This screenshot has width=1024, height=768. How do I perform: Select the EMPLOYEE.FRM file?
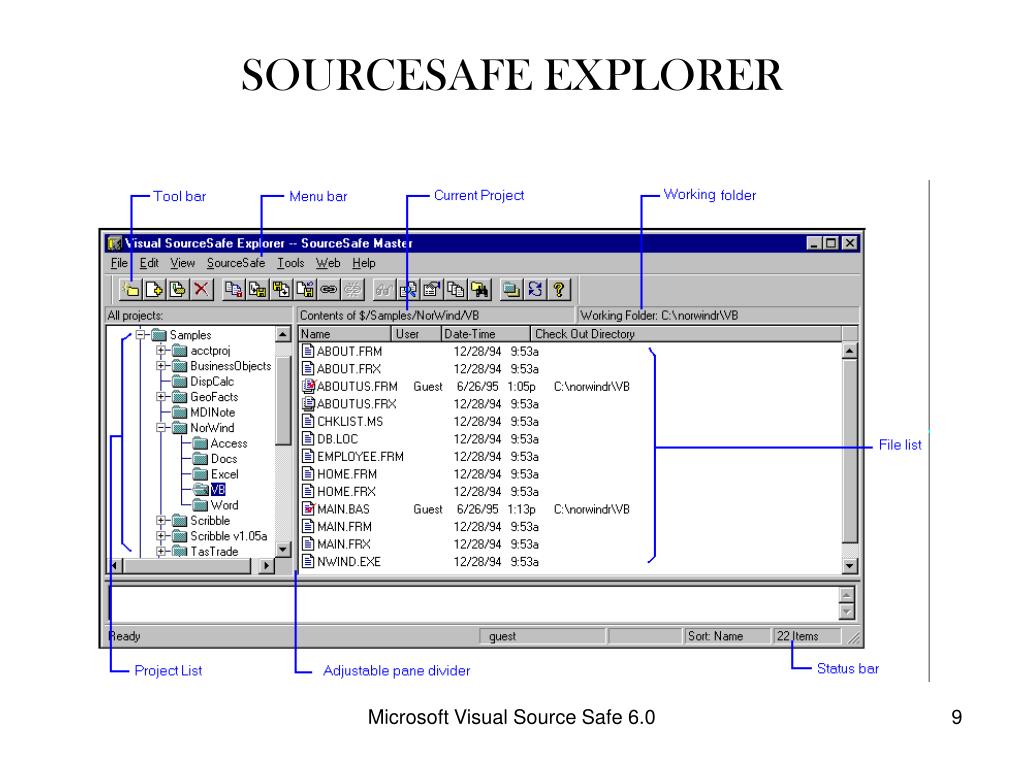point(360,456)
